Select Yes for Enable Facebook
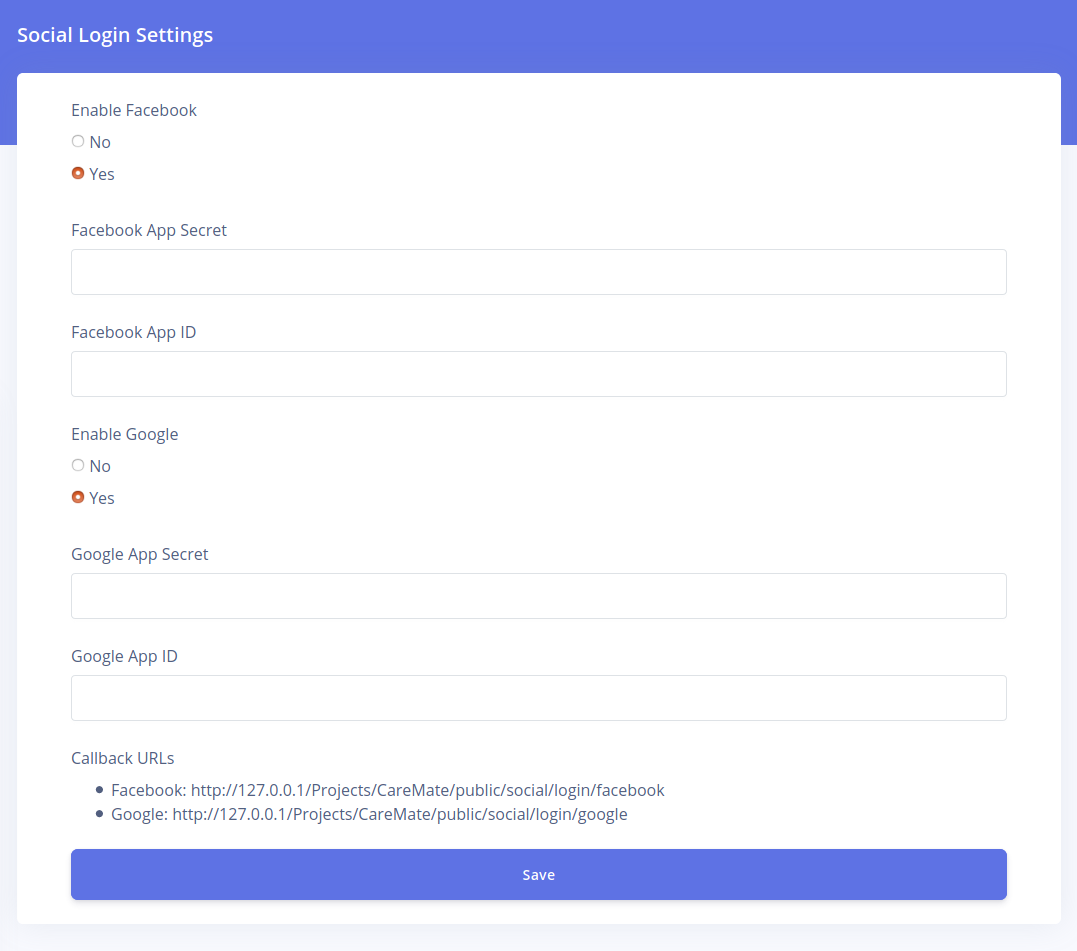1077x951 pixels. [78, 174]
